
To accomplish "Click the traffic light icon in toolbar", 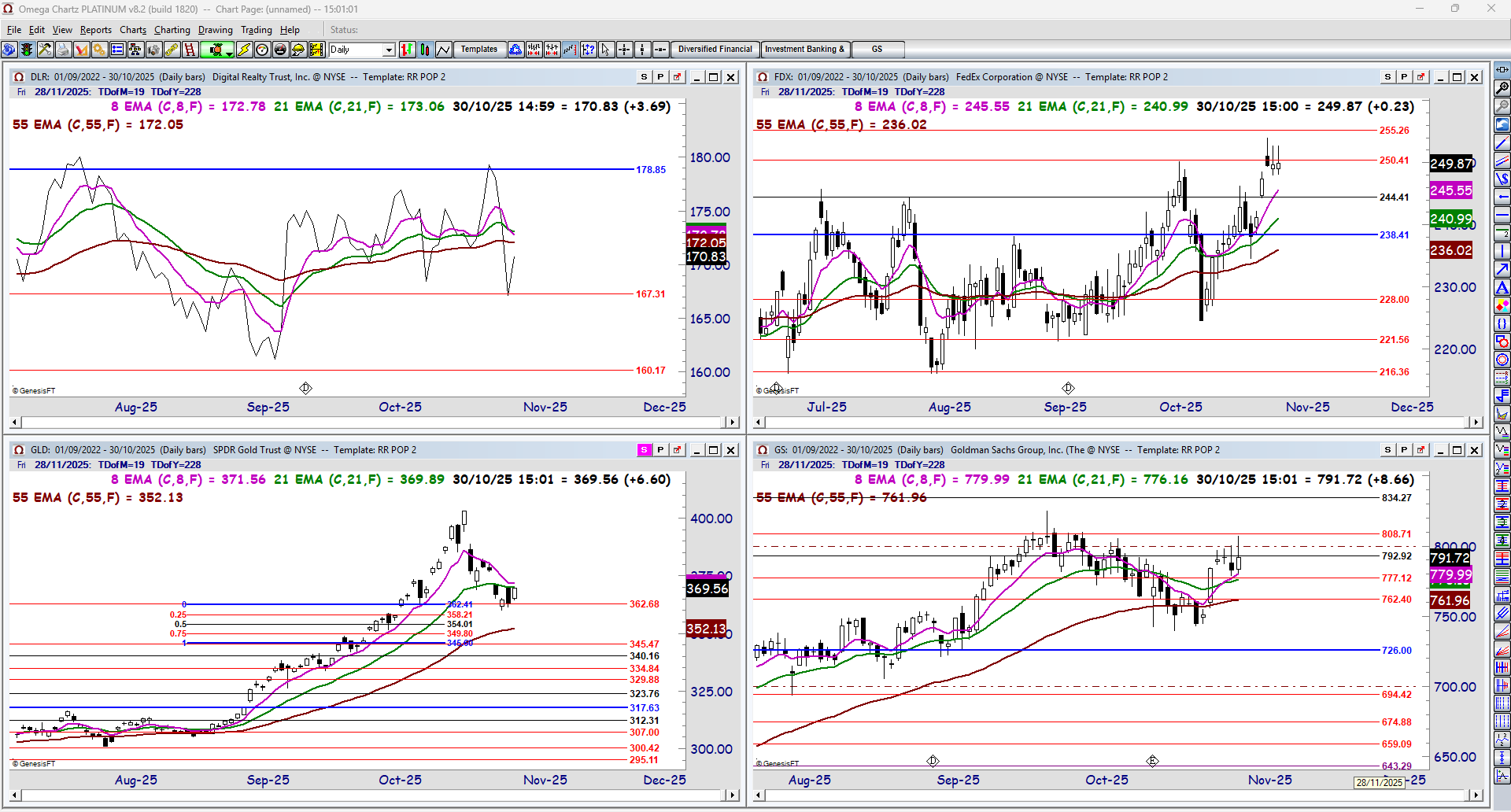I will [x=27, y=50].
